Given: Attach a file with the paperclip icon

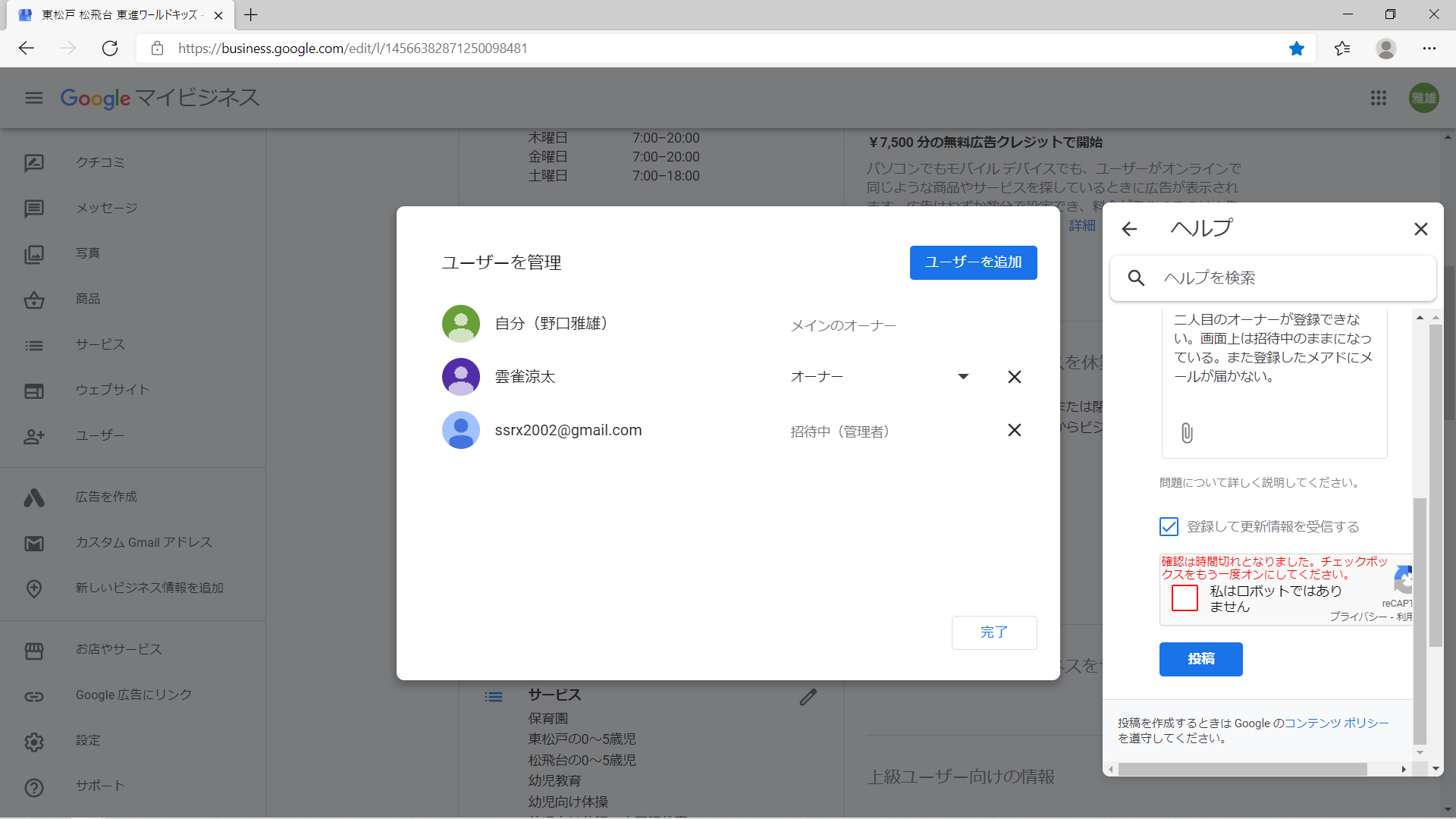Looking at the screenshot, I should [x=1185, y=433].
